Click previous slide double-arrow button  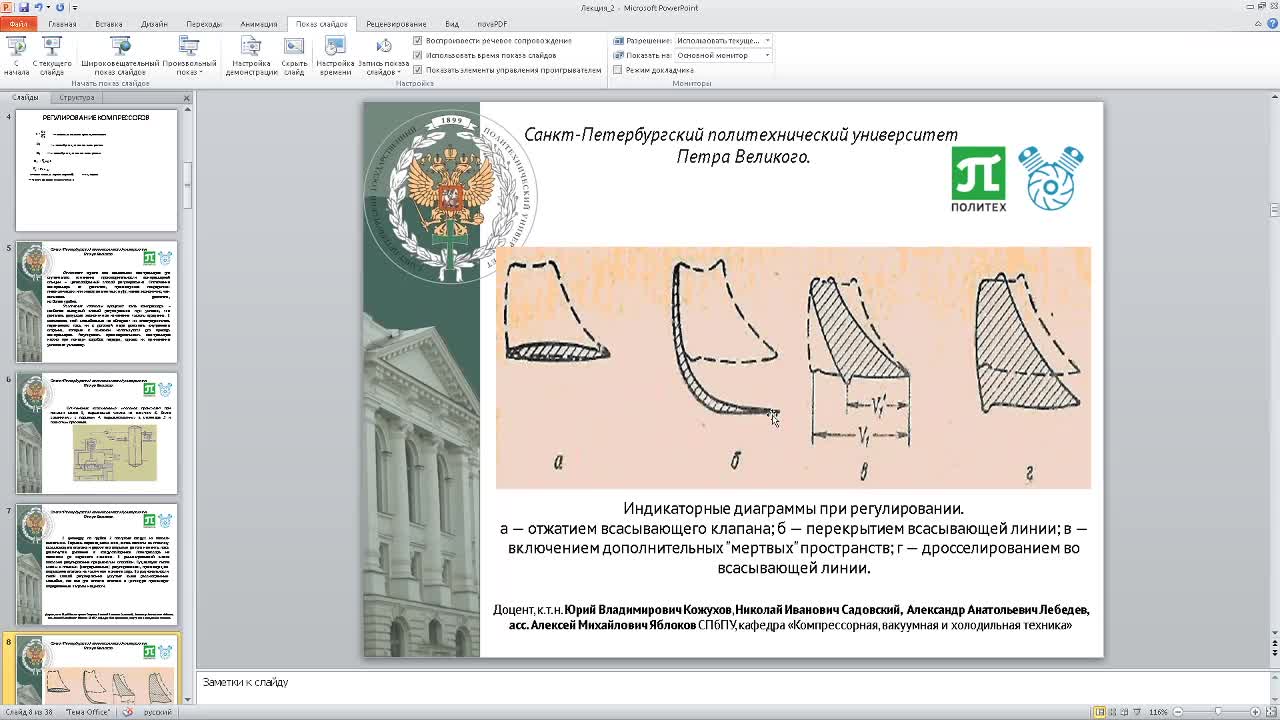coord(1274,643)
